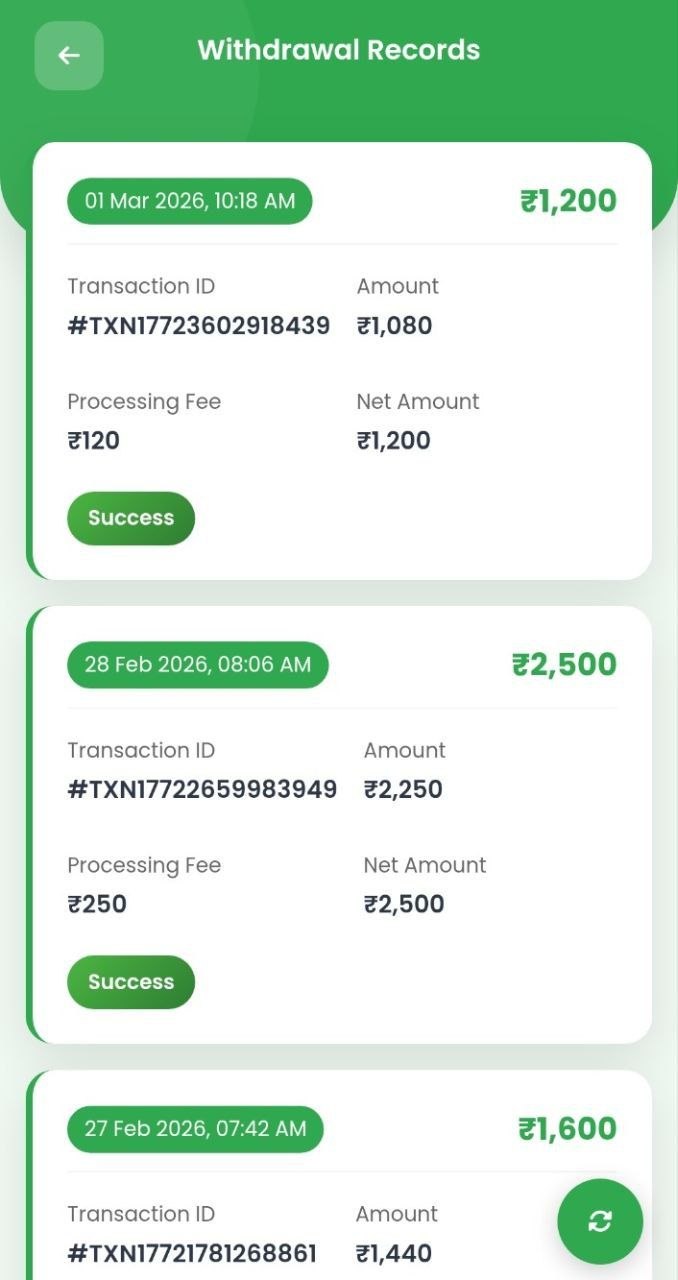Tap the ₹1,440 amount value
This screenshot has width=678, height=1280.
(394, 1253)
